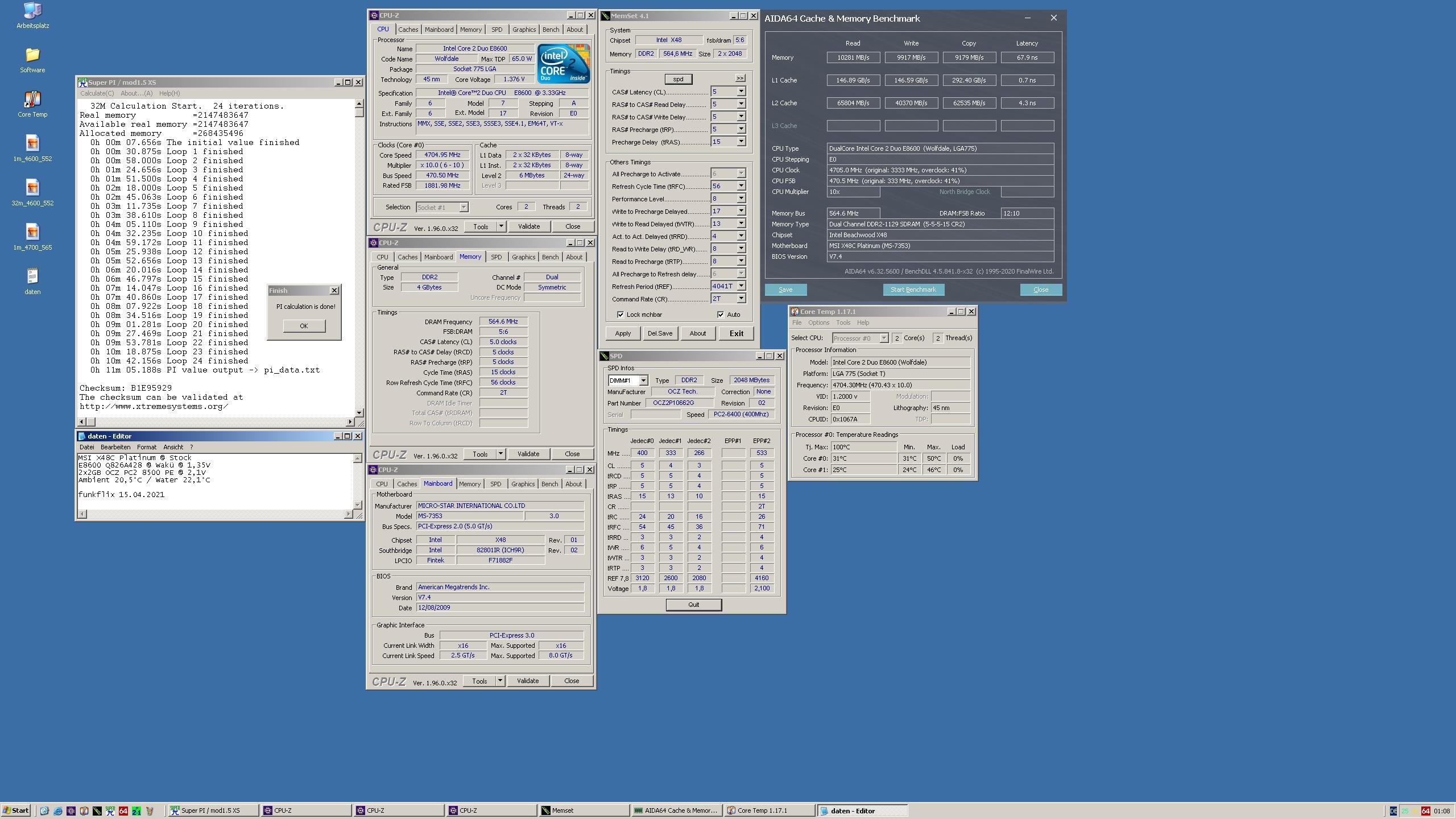Click Save in AIDA64 benchmark window
This screenshot has height=819, width=1456.
point(785,289)
